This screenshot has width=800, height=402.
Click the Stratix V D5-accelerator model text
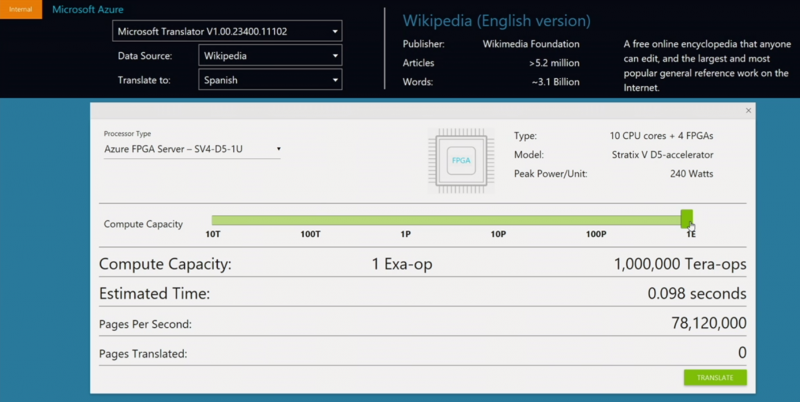point(662,155)
